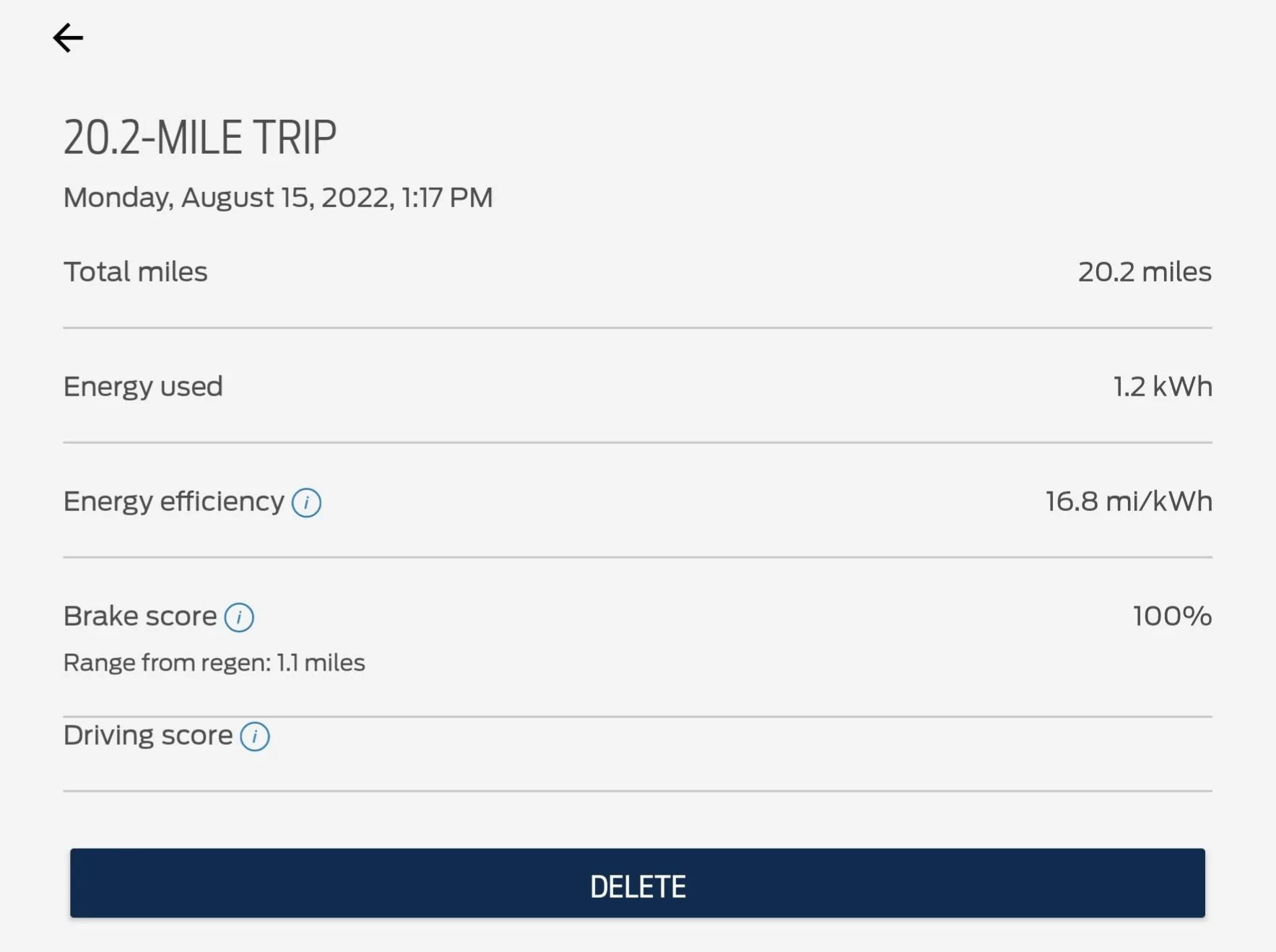Click the Energy efficiency label text
The width and height of the screenshot is (1276, 952).
coord(173,501)
